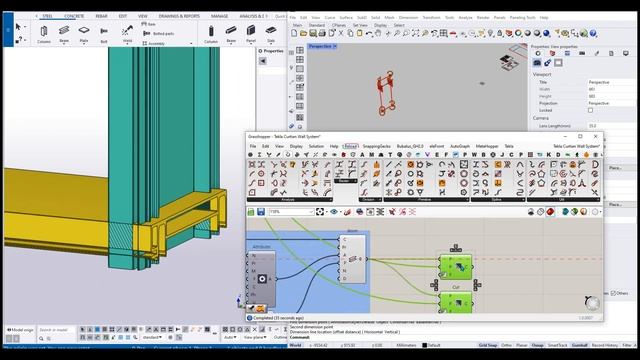
Task: Click the Undo arrow in Rhino toolbar
Action: [x=369, y=33]
